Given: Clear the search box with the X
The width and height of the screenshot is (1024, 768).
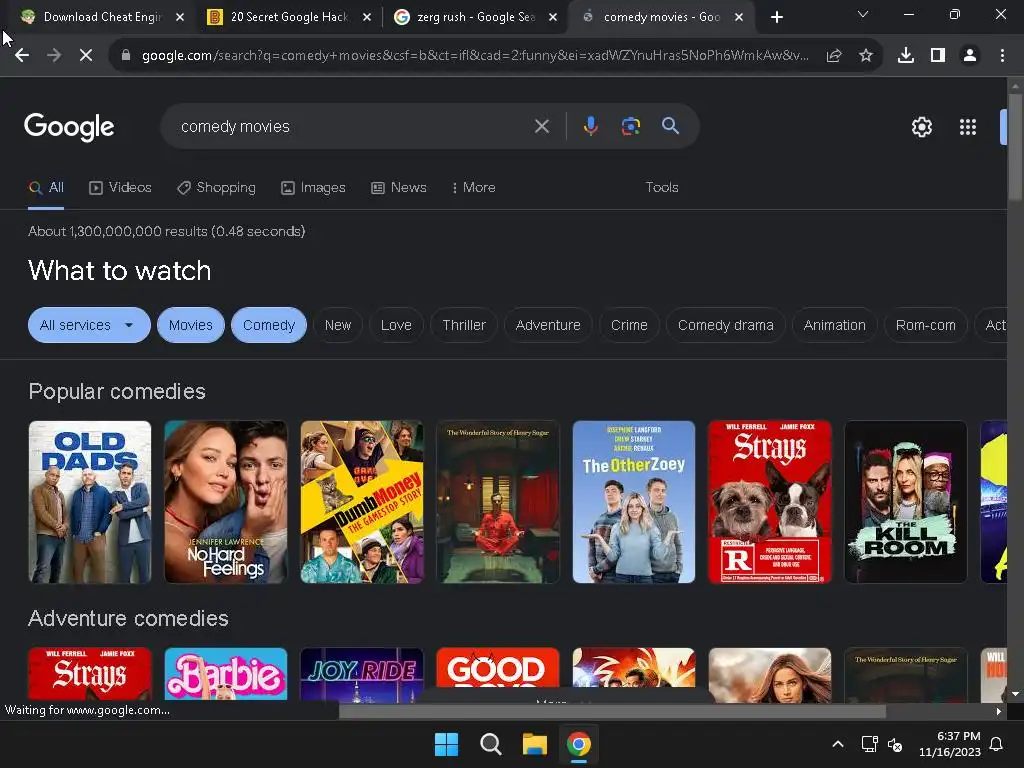Looking at the screenshot, I should [x=541, y=126].
